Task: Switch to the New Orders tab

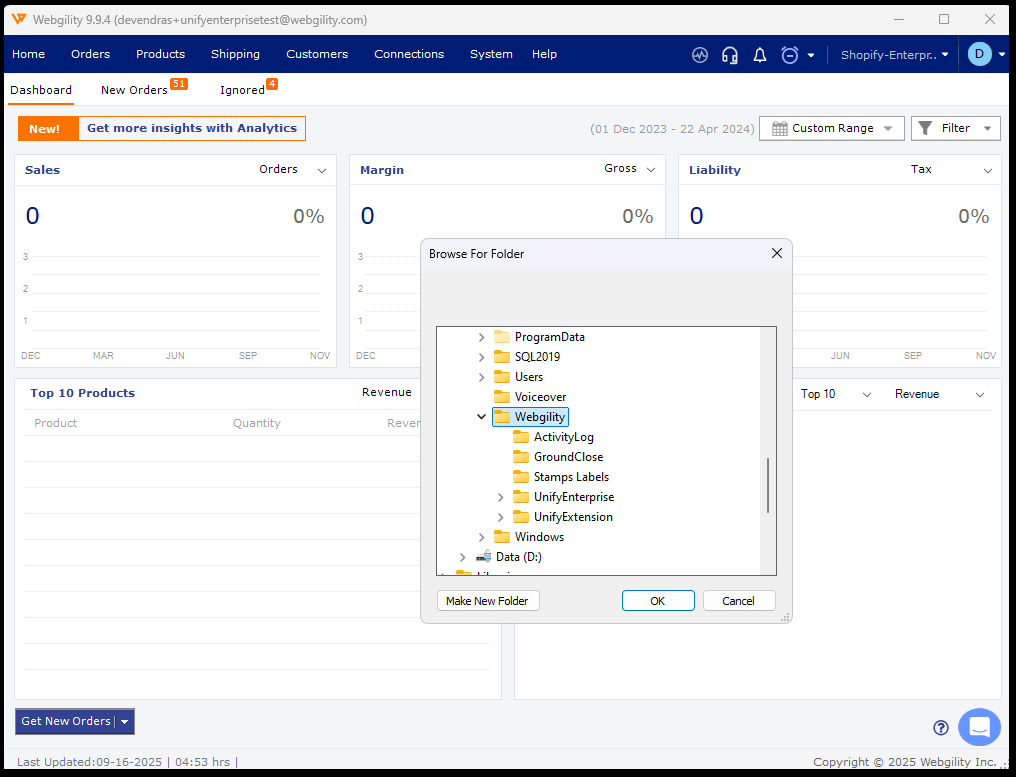Action: [x=134, y=90]
